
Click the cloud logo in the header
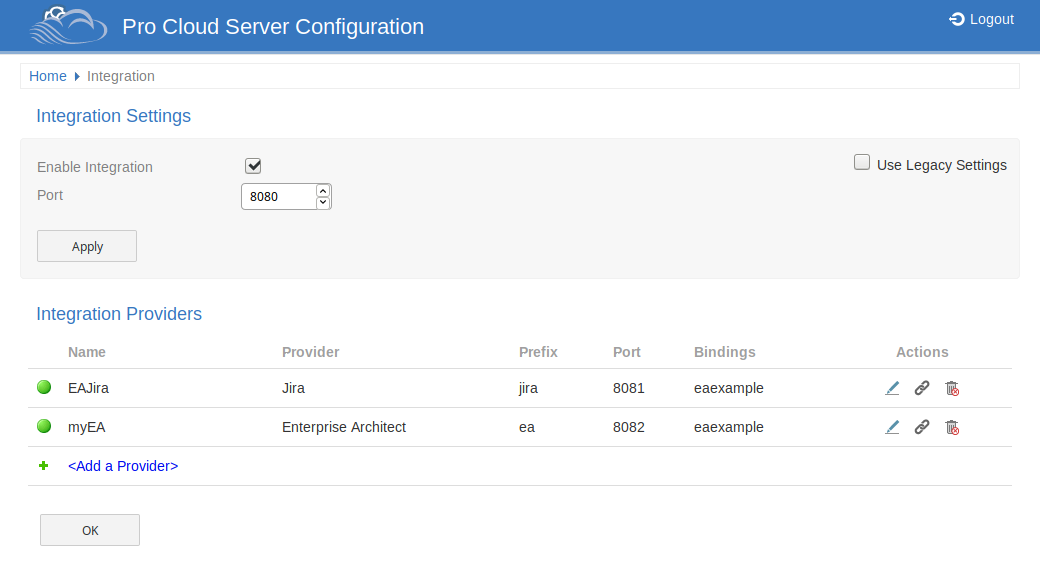point(67,26)
